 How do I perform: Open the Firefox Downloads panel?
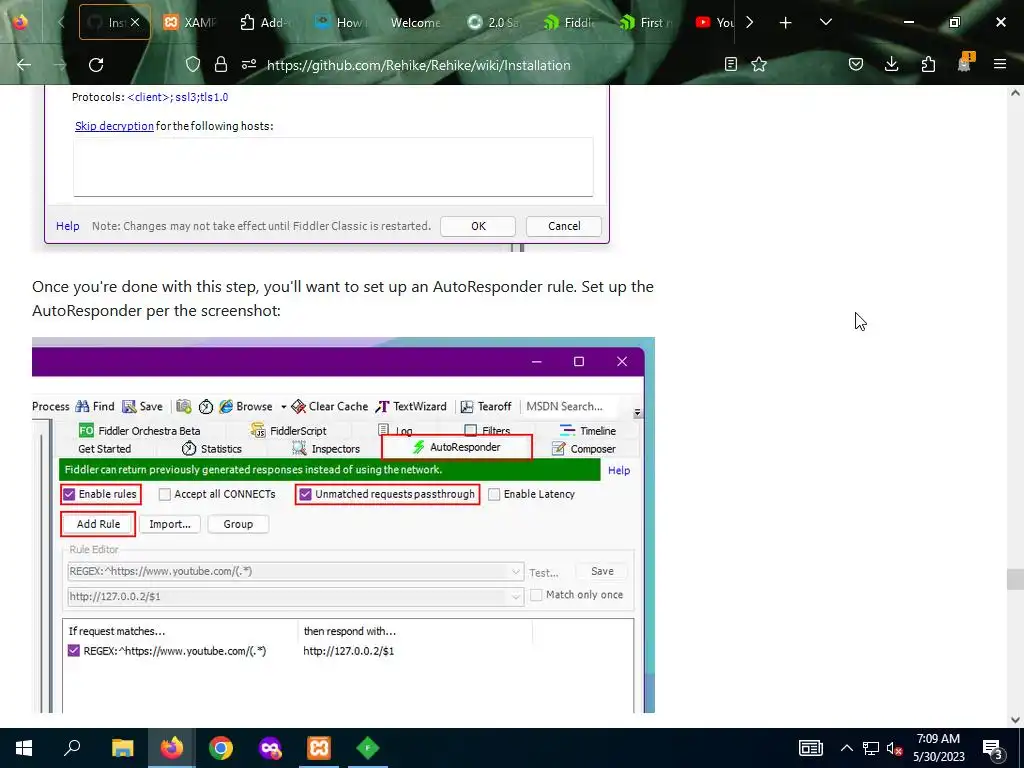point(891,64)
